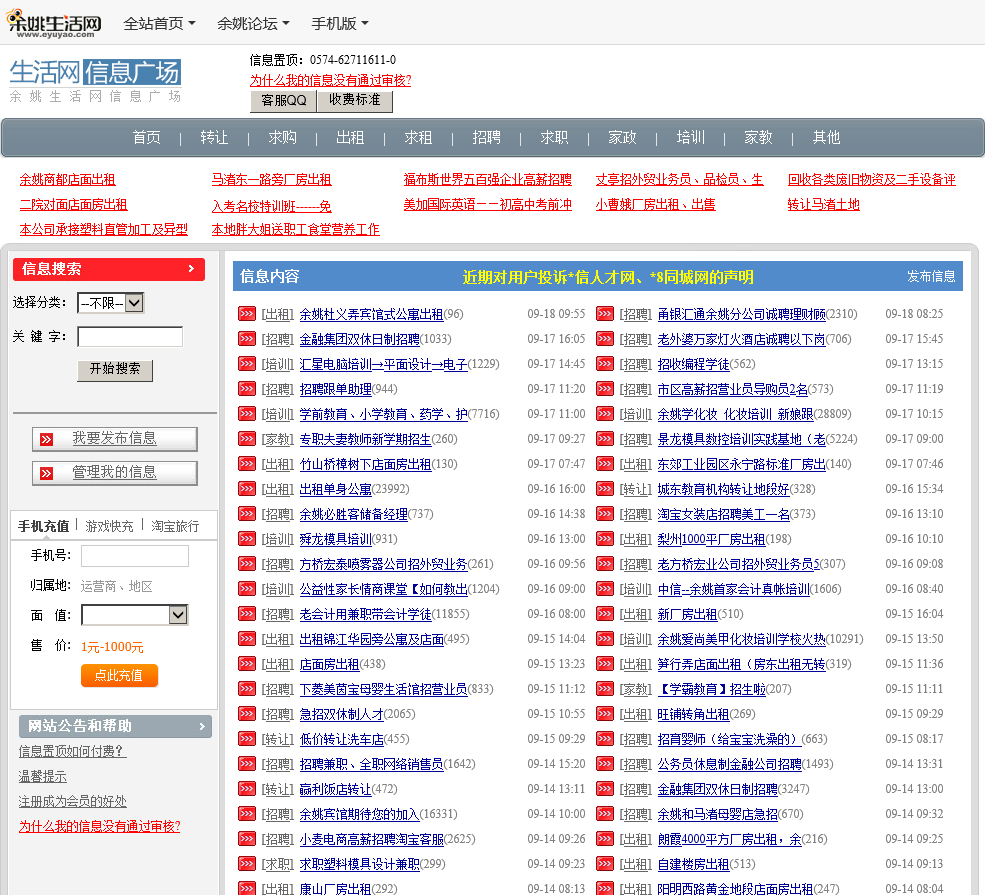The image size is (985, 895).
Task: Go to 首页 in navigation bar
Action: point(146,138)
